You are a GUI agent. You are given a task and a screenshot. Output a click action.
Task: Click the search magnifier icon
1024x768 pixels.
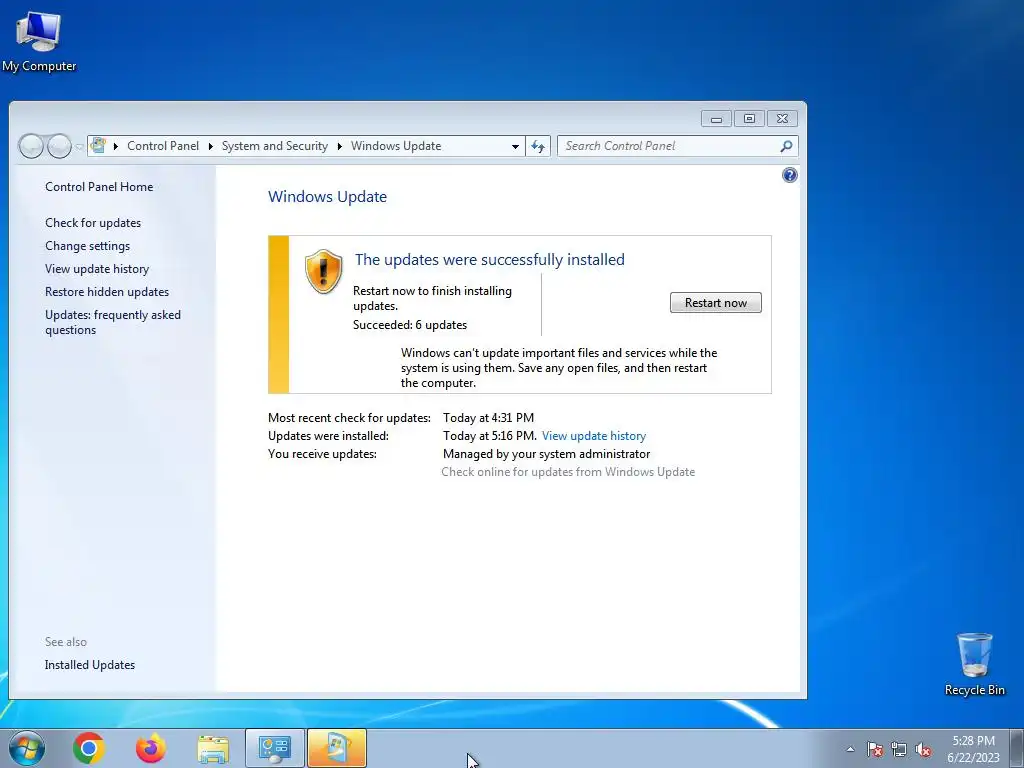(786, 146)
